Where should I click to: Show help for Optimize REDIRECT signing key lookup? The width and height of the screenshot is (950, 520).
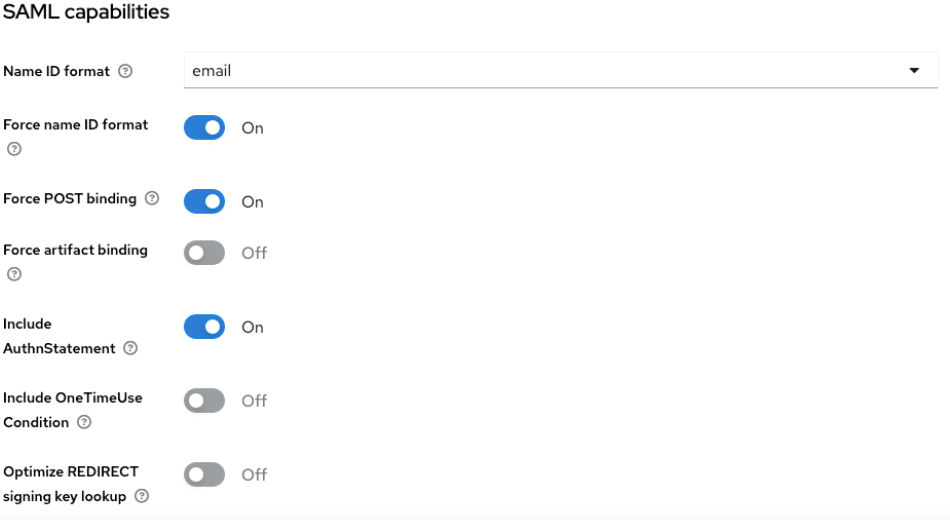[142, 496]
